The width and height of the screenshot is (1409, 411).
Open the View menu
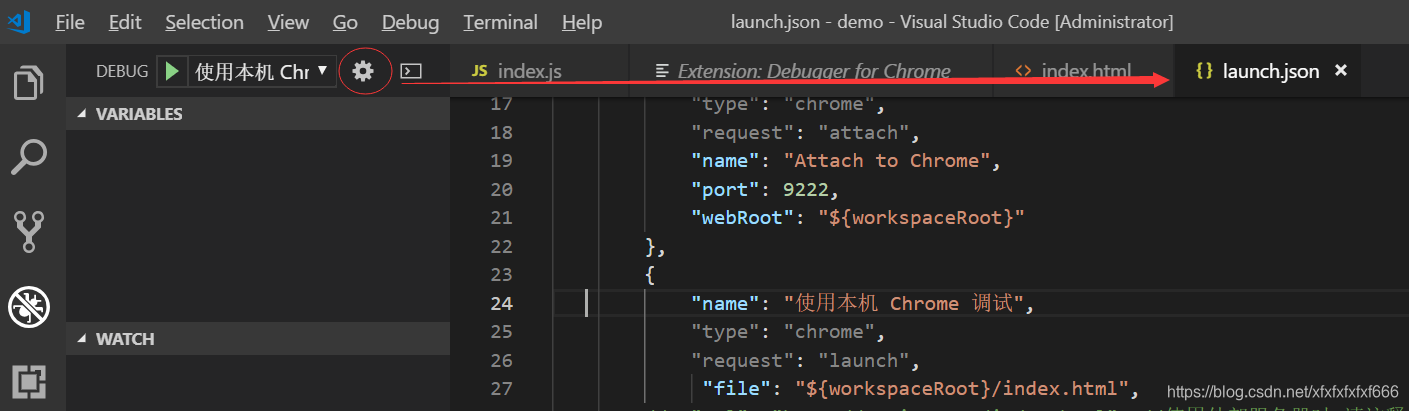(x=288, y=22)
